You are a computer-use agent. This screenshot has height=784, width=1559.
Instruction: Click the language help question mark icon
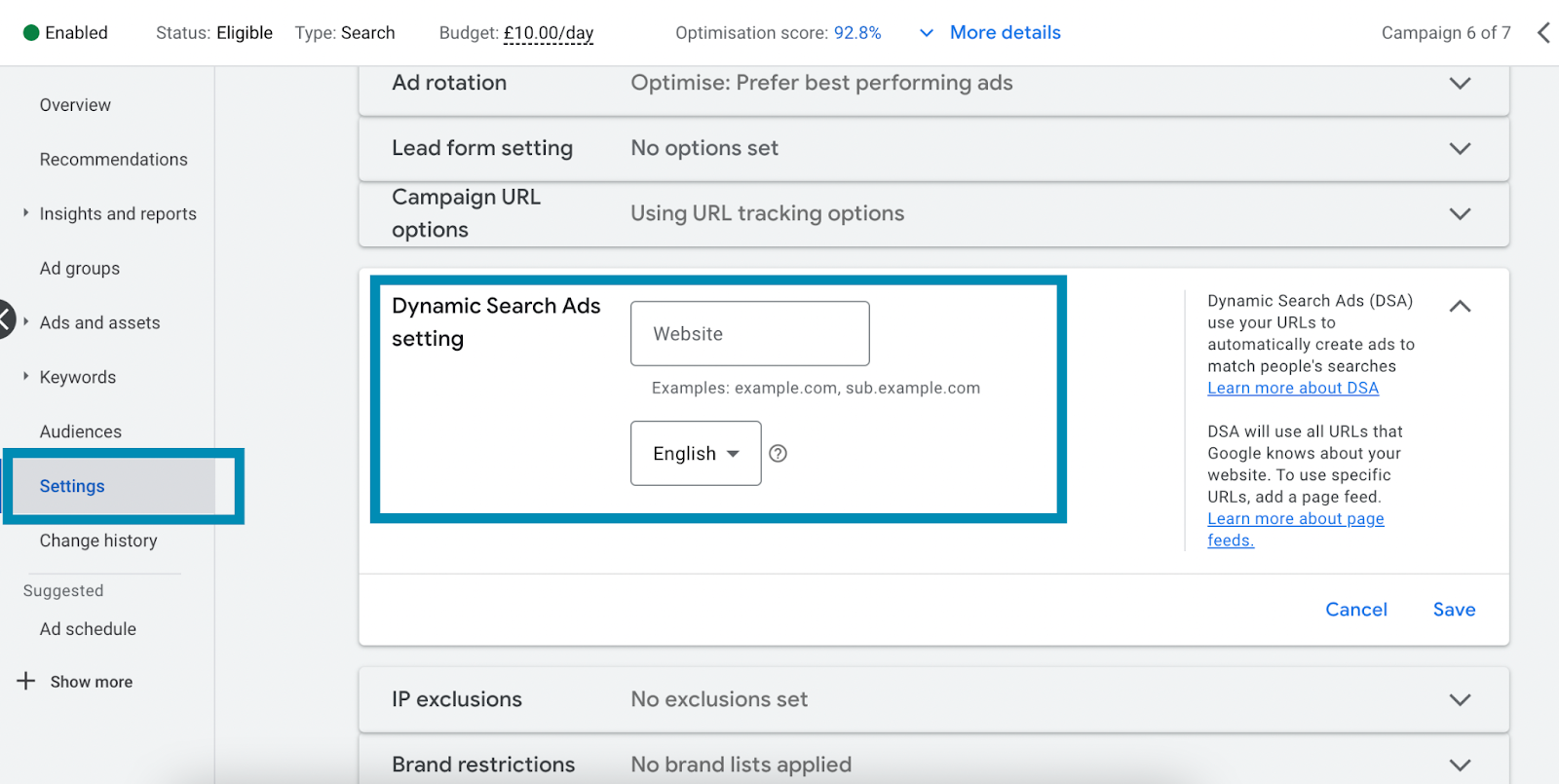[x=778, y=453]
